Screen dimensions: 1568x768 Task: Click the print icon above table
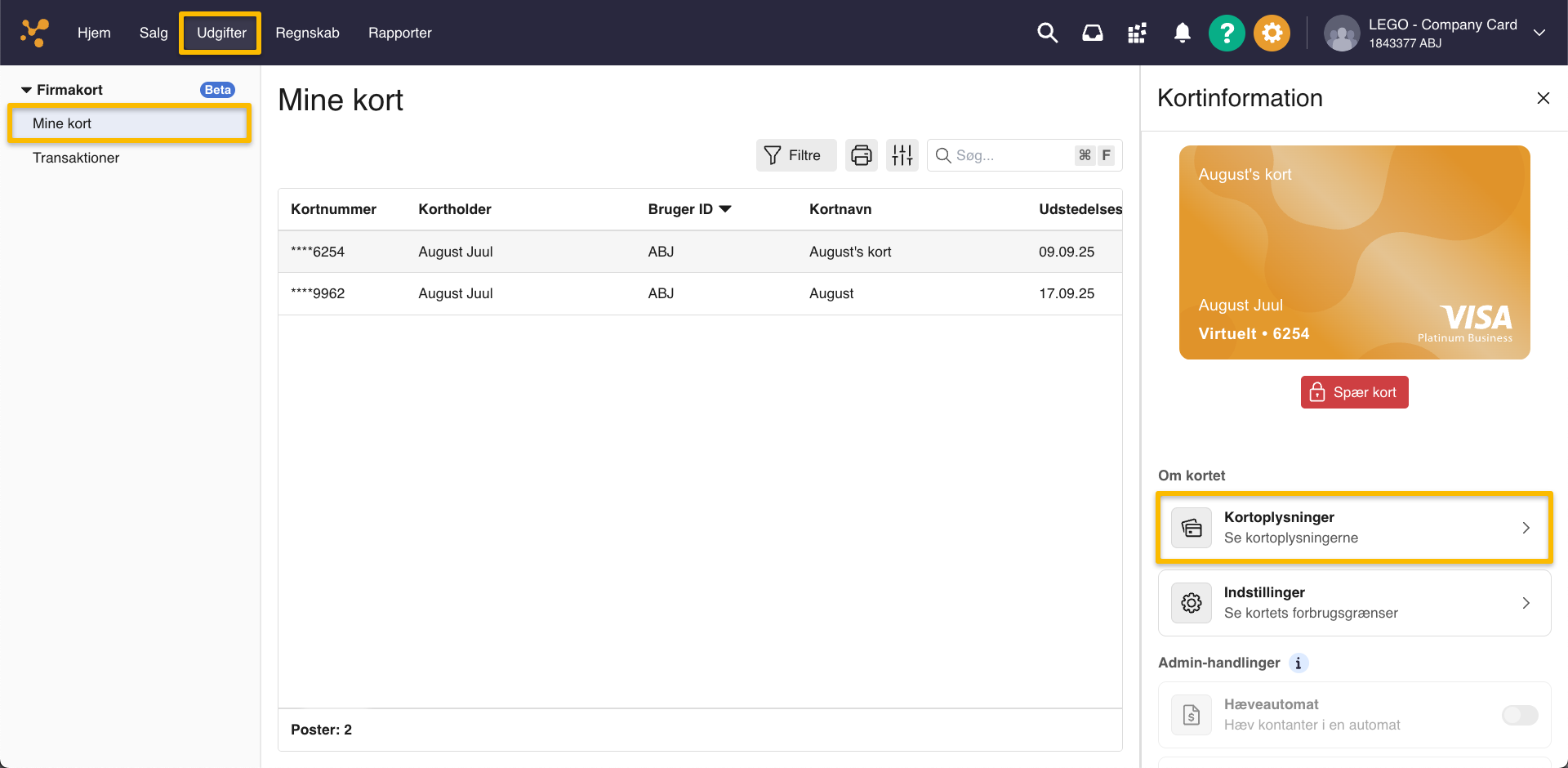point(861,155)
